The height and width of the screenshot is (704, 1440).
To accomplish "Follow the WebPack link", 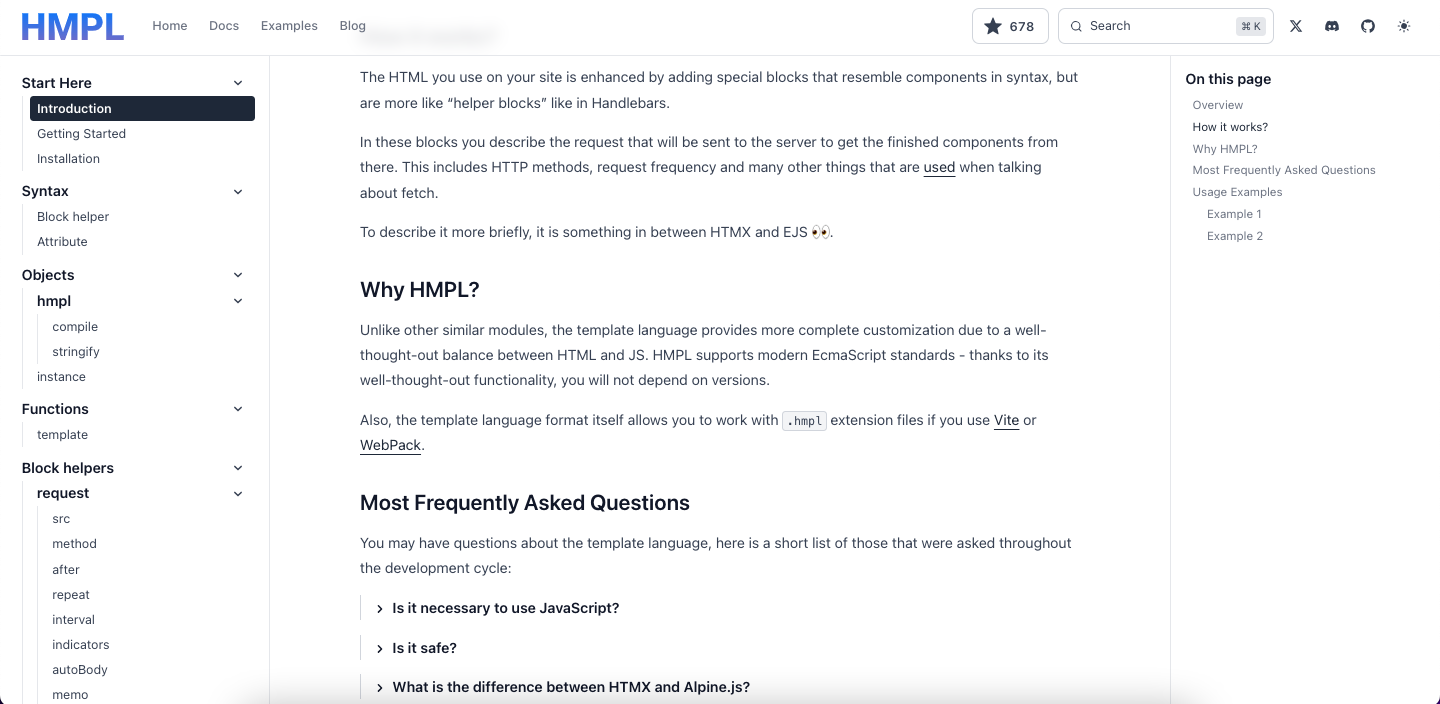I will pyautogui.click(x=390, y=445).
